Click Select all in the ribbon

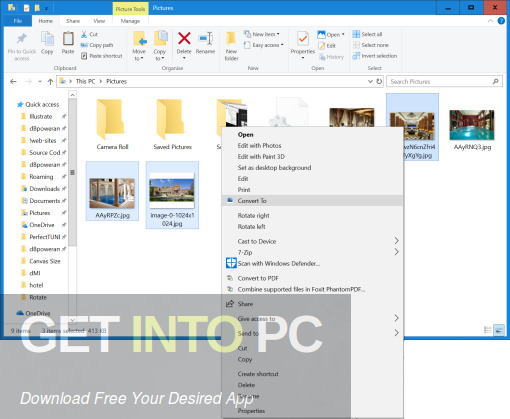(x=367, y=34)
